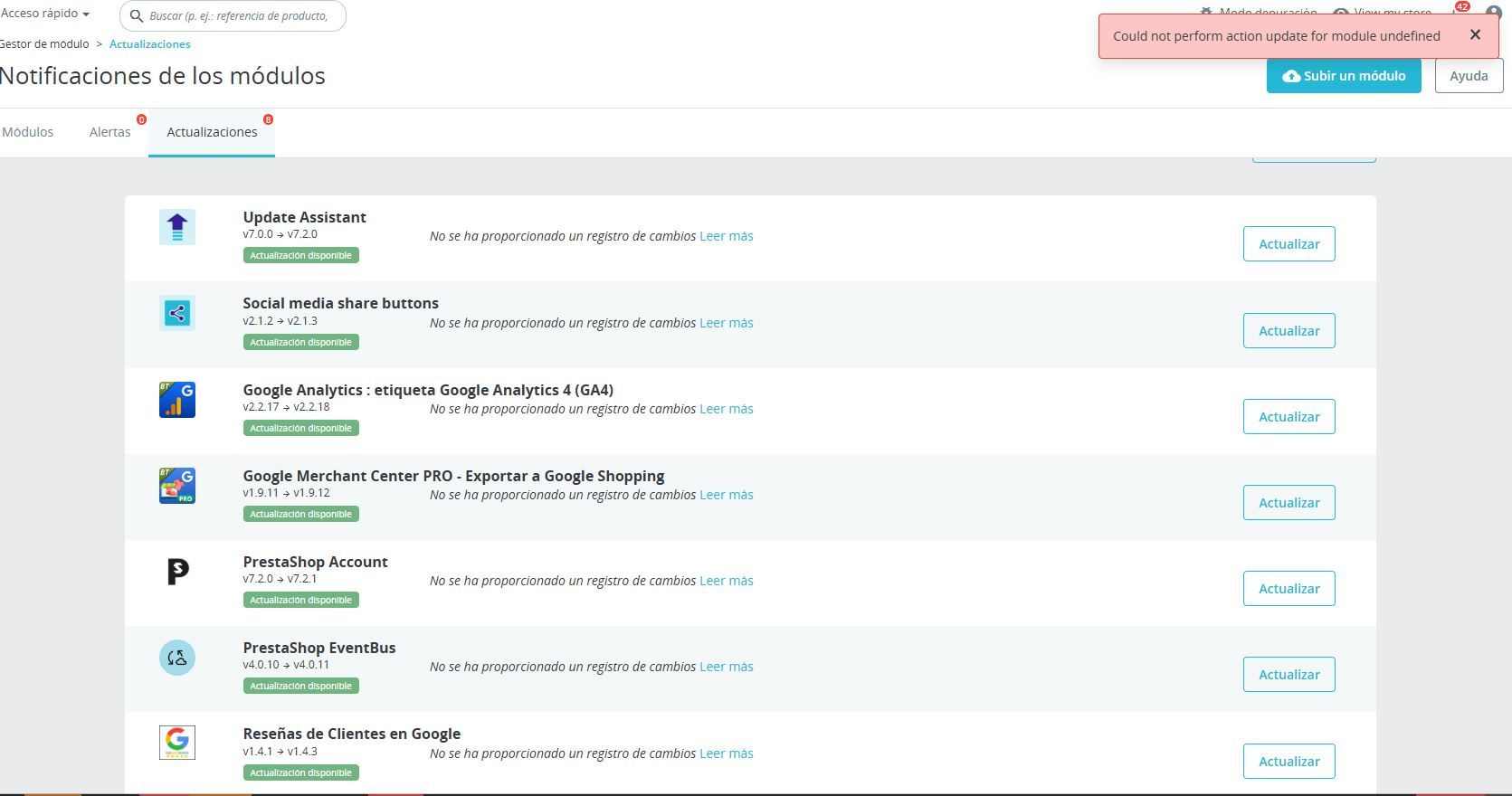1512x796 pixels.
Task: Switch to the Alertas tab
Action: [110, 132]
